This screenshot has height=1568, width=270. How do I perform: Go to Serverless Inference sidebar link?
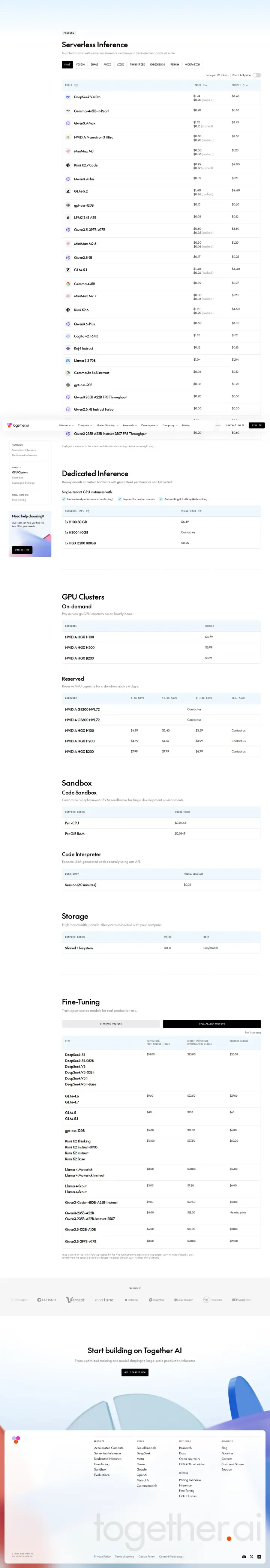click(24, 450)
